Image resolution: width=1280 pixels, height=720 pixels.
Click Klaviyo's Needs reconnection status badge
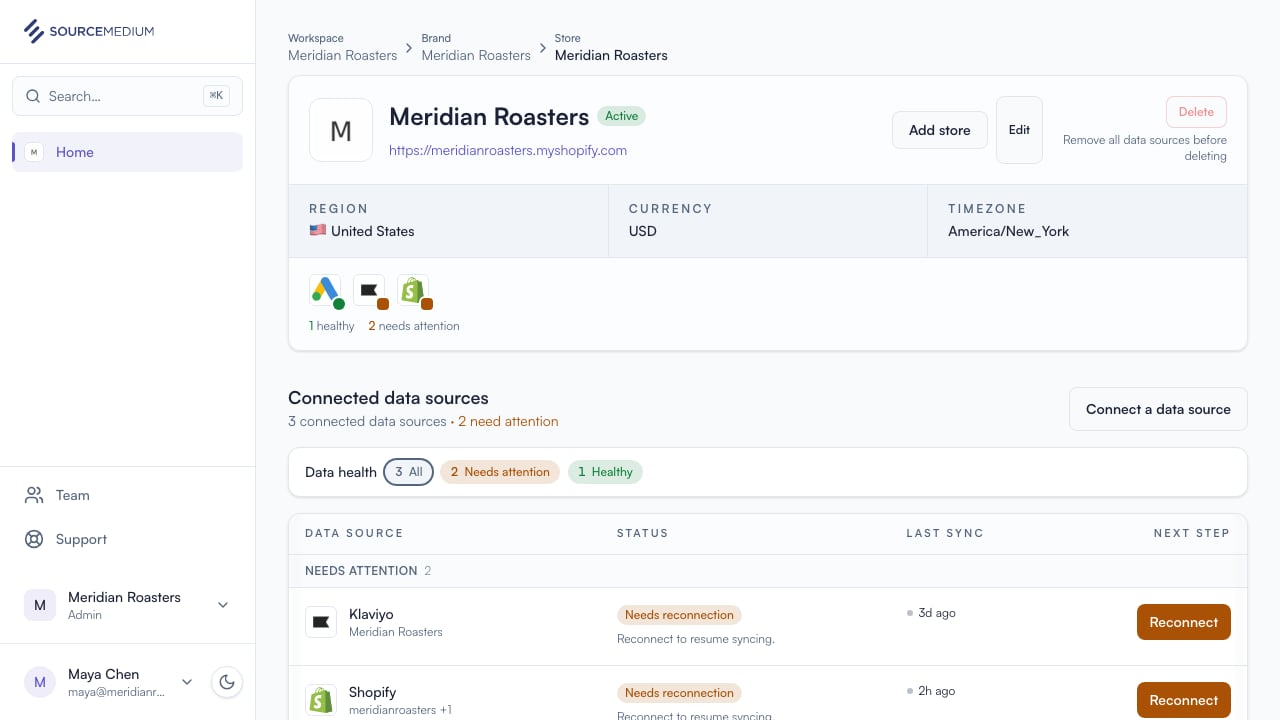click(x=679, y=615)
